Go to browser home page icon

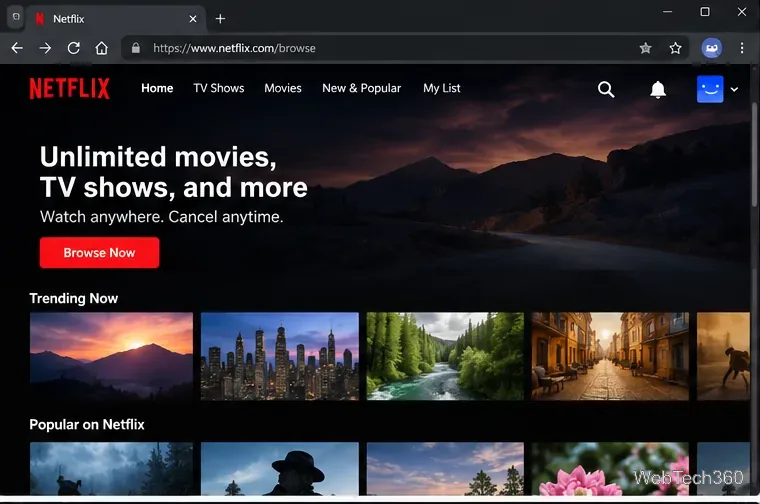pyautogui.click(x=101, y=48)
